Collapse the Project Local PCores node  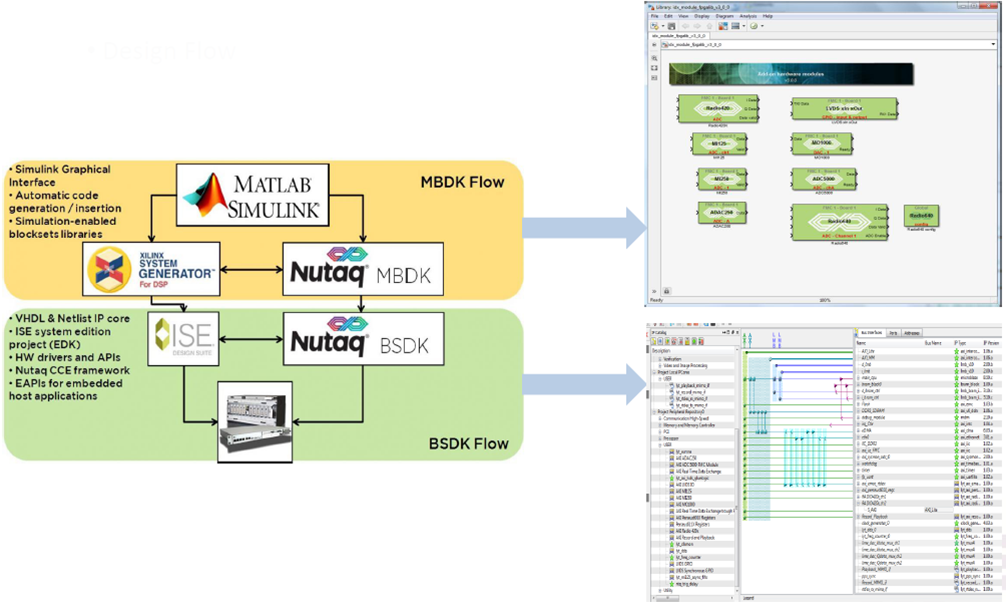click(x=654, y=372)
